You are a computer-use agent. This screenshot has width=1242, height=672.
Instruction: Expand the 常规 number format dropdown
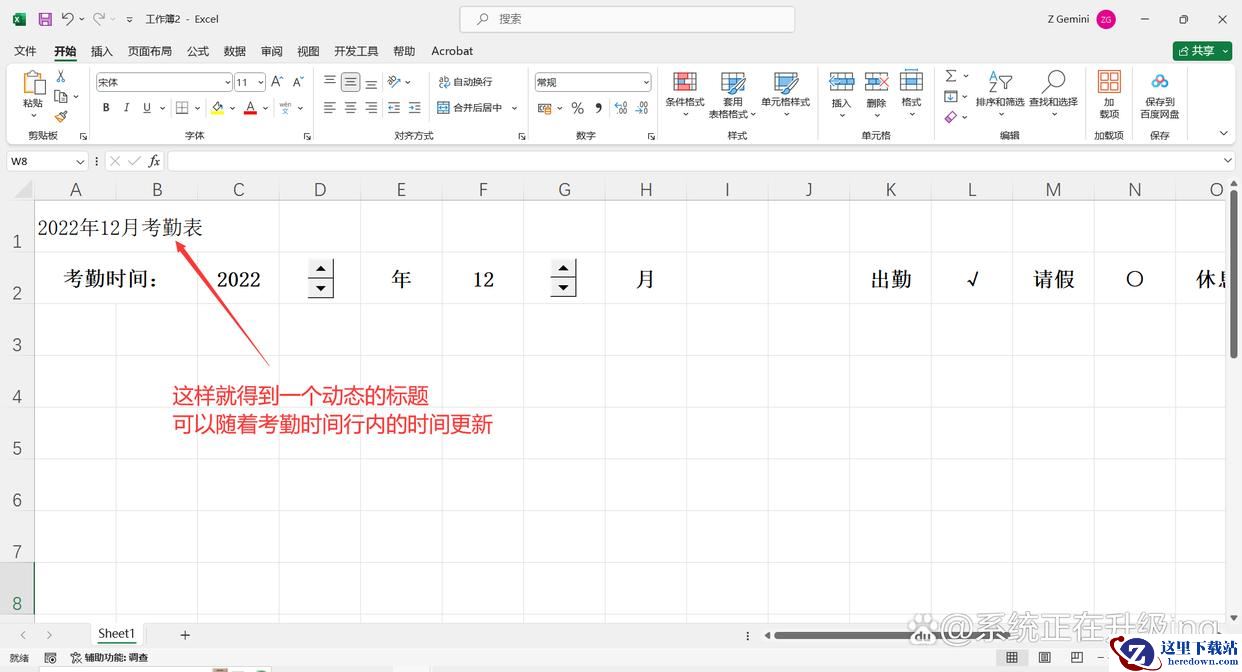[x=646, y=82]
